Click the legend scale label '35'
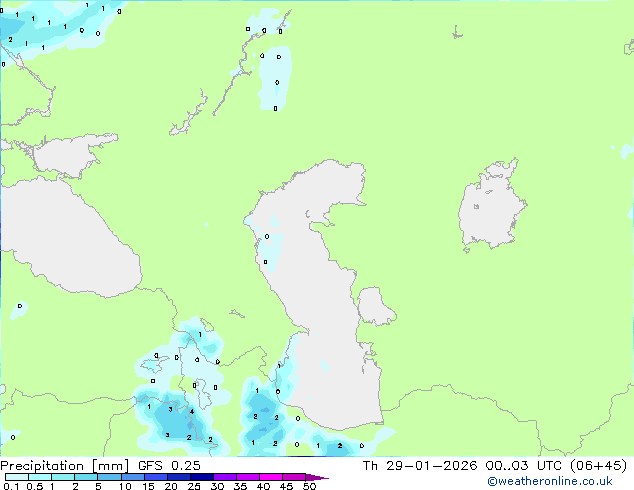 click(x=240, y=486)
